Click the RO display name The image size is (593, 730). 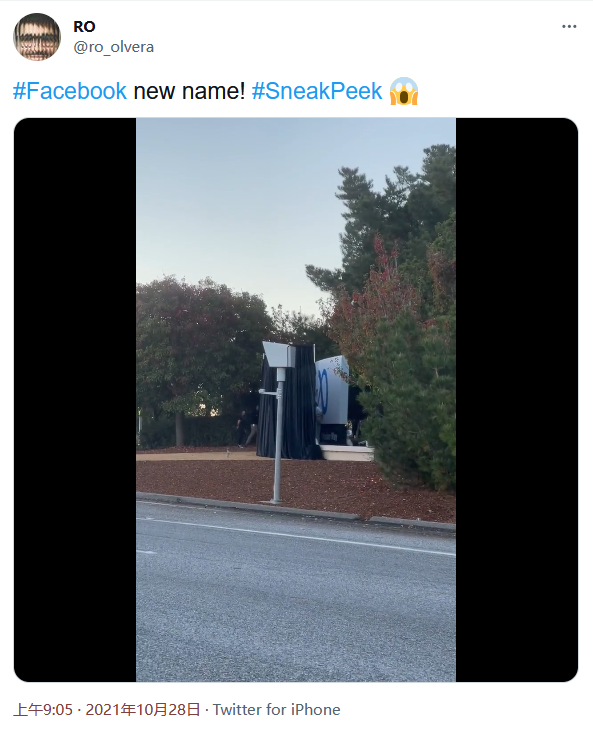click(x=84, y=27)
